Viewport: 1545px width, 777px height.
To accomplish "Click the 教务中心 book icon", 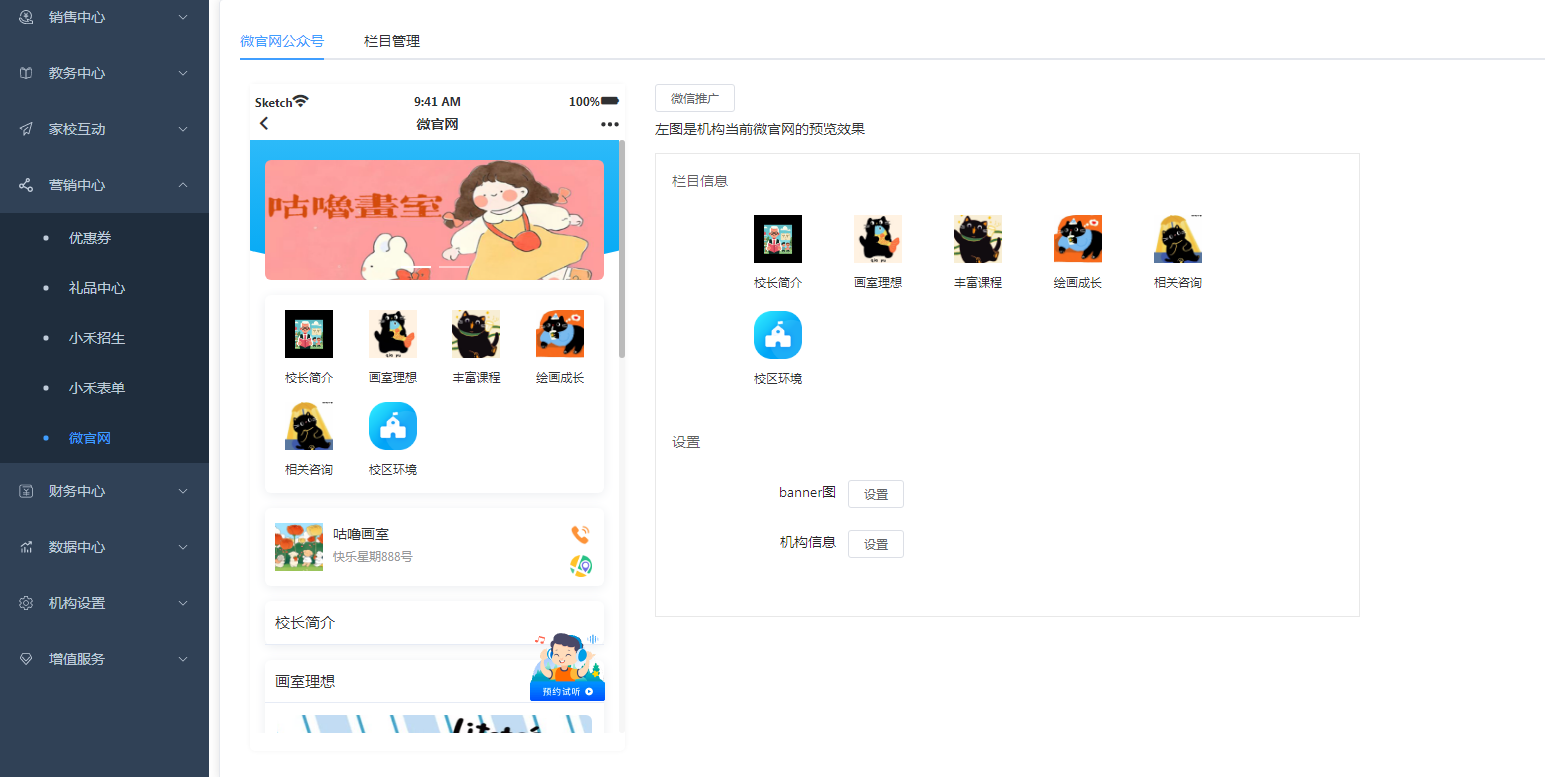I will click(27, 73).
